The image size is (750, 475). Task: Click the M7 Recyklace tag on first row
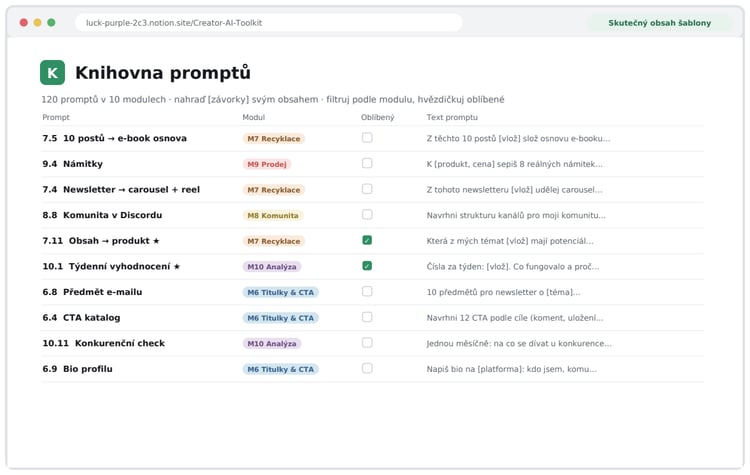click(274, 139)
